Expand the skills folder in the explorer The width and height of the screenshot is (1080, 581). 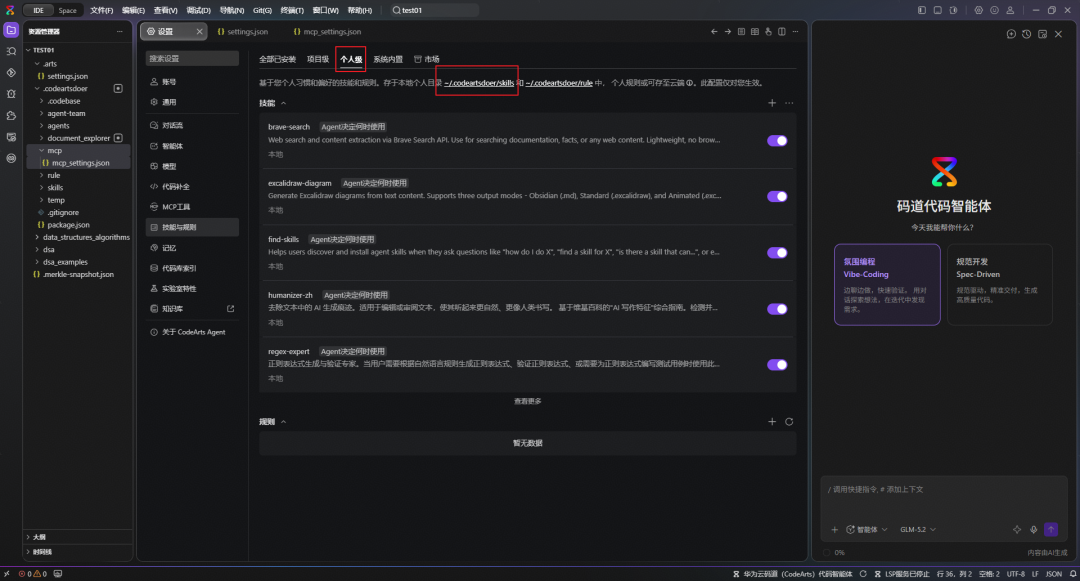point(54,188)
